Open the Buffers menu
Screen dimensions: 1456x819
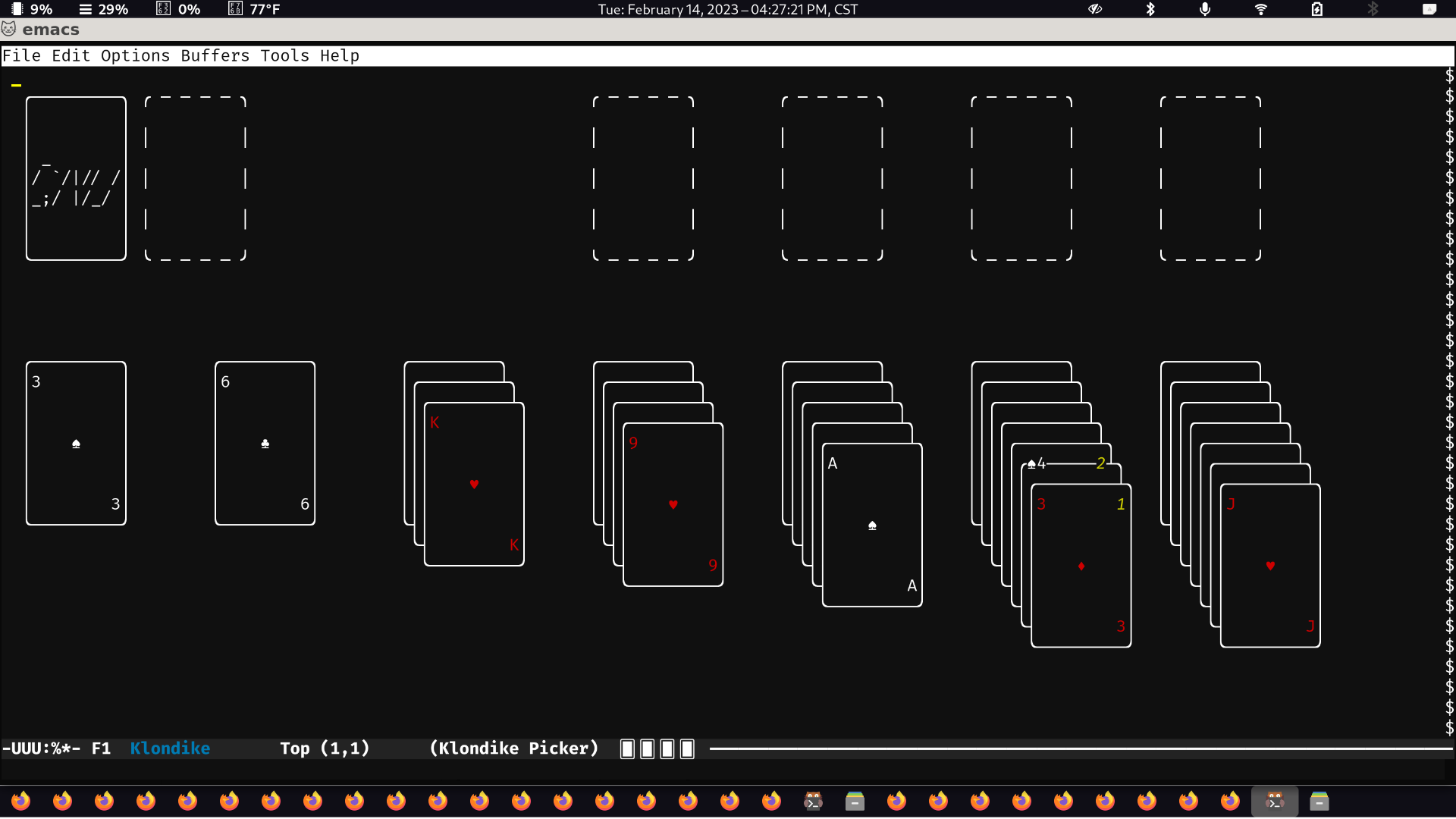pyautogui.click(x=215, y=55)
